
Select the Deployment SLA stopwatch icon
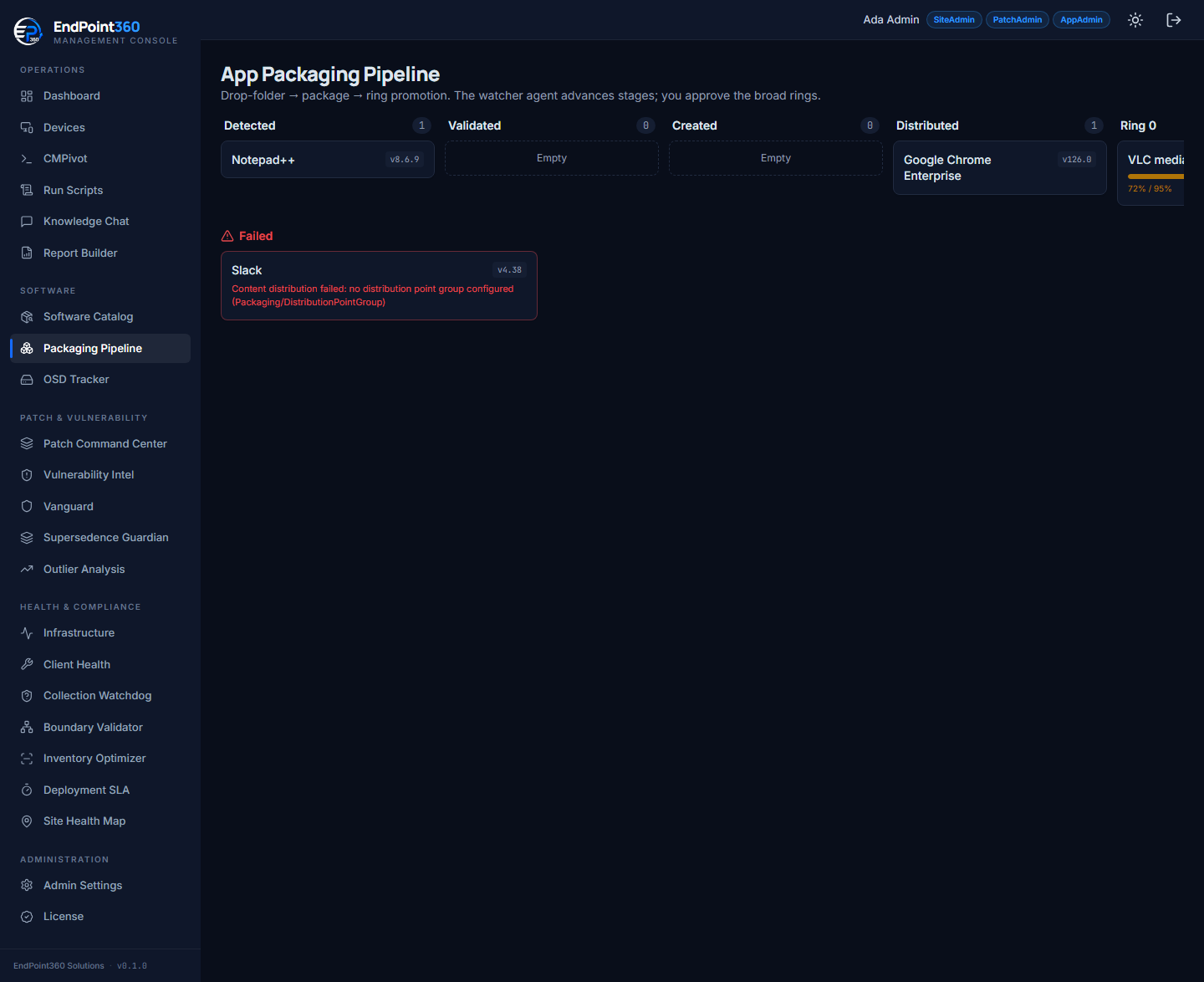[x=27, y=790]
